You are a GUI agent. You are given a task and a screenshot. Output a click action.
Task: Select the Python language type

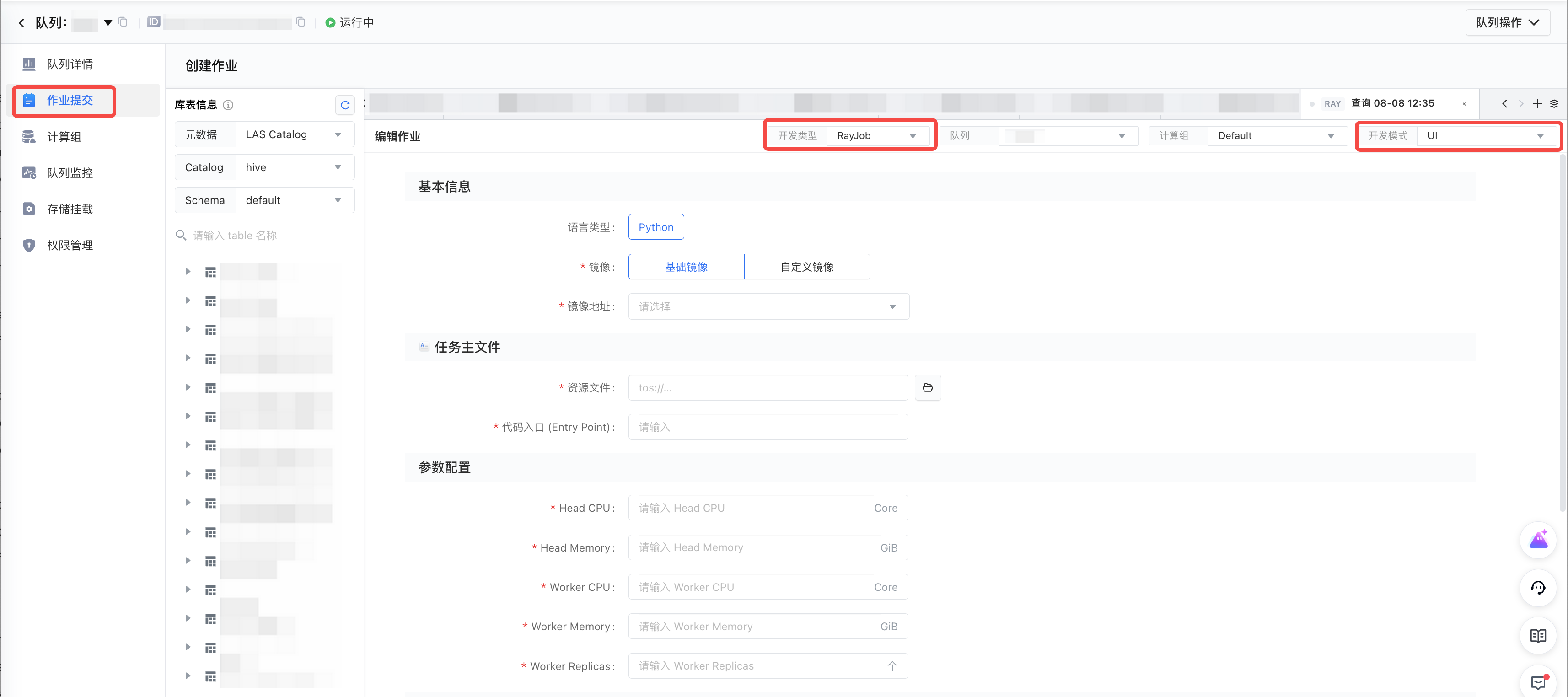[655, 227]
